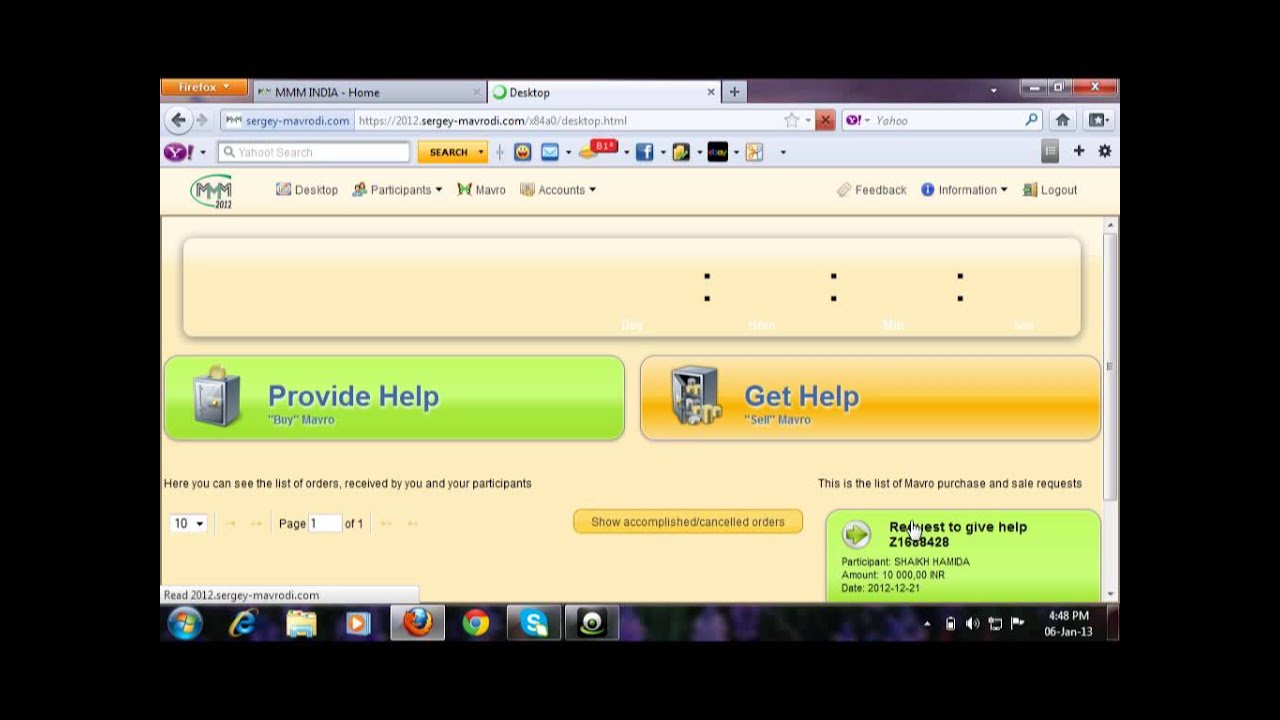This screenshot has height=720, width=1280.
Task: Click the volume speaker tray icon
Action: coord(972,624)
